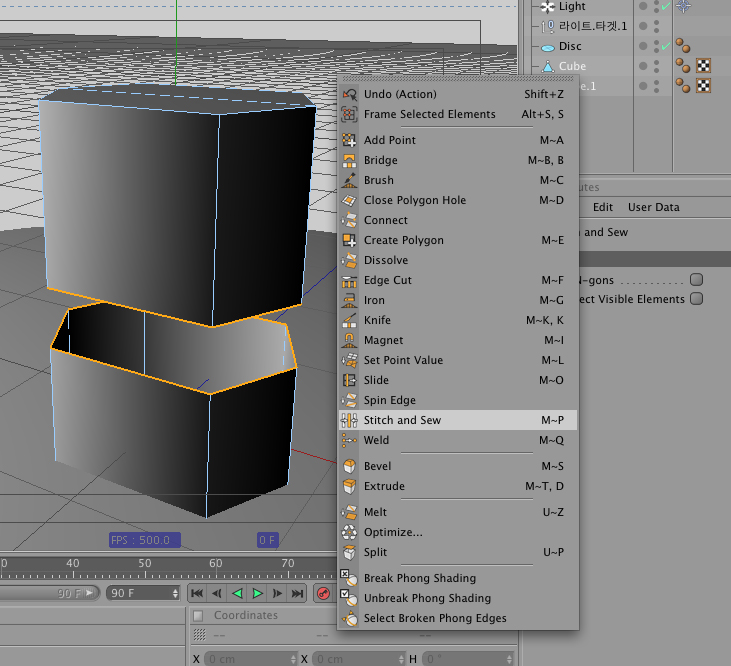
Task: Click the Melt command icon
Action: pos(349,512)
